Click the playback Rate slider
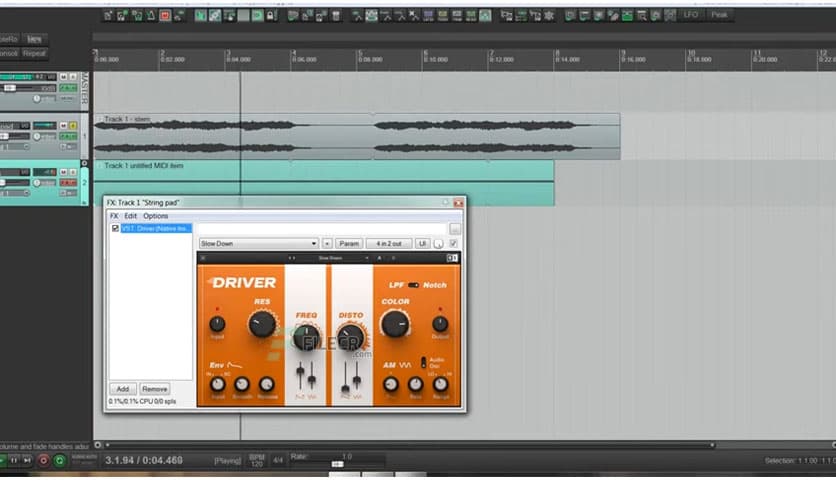Image resolution: width=836 pixels, height=484 pixels. click(337, 464)
